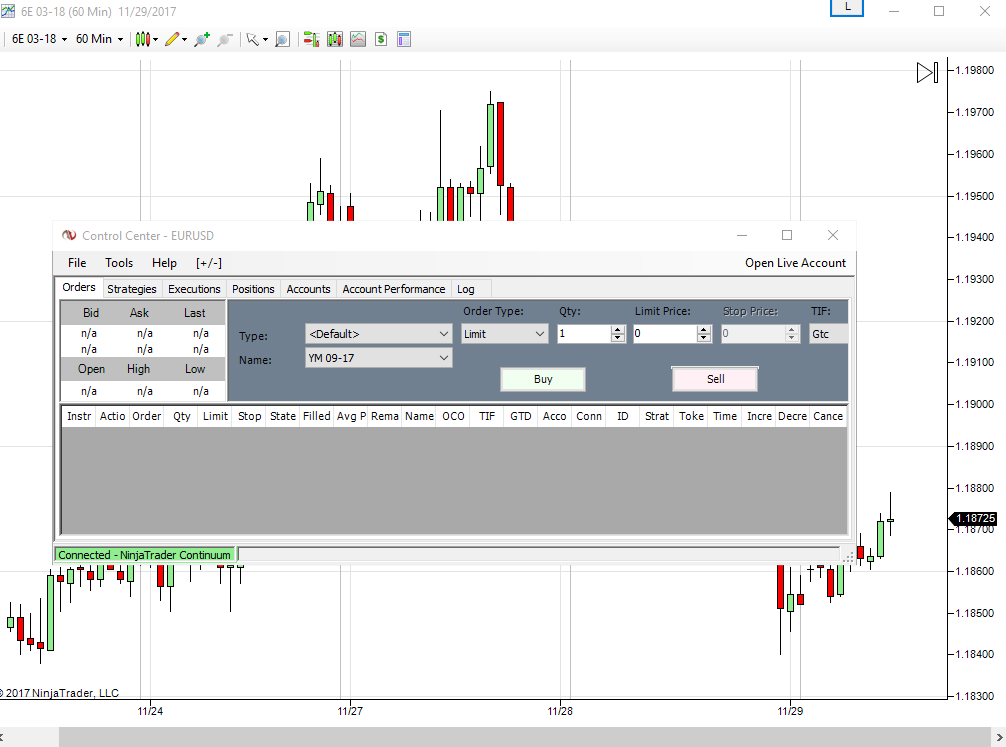Click the Instr column header

(79, 416)
